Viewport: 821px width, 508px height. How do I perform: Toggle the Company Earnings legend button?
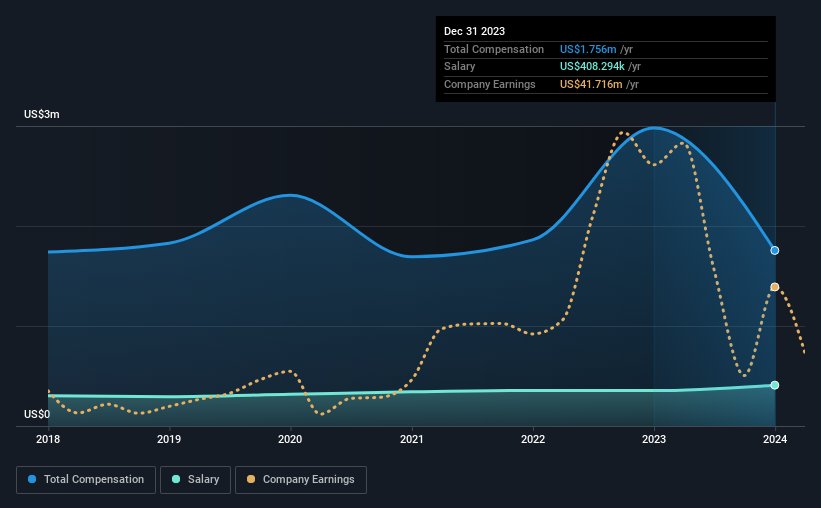(x=301, y=480)
